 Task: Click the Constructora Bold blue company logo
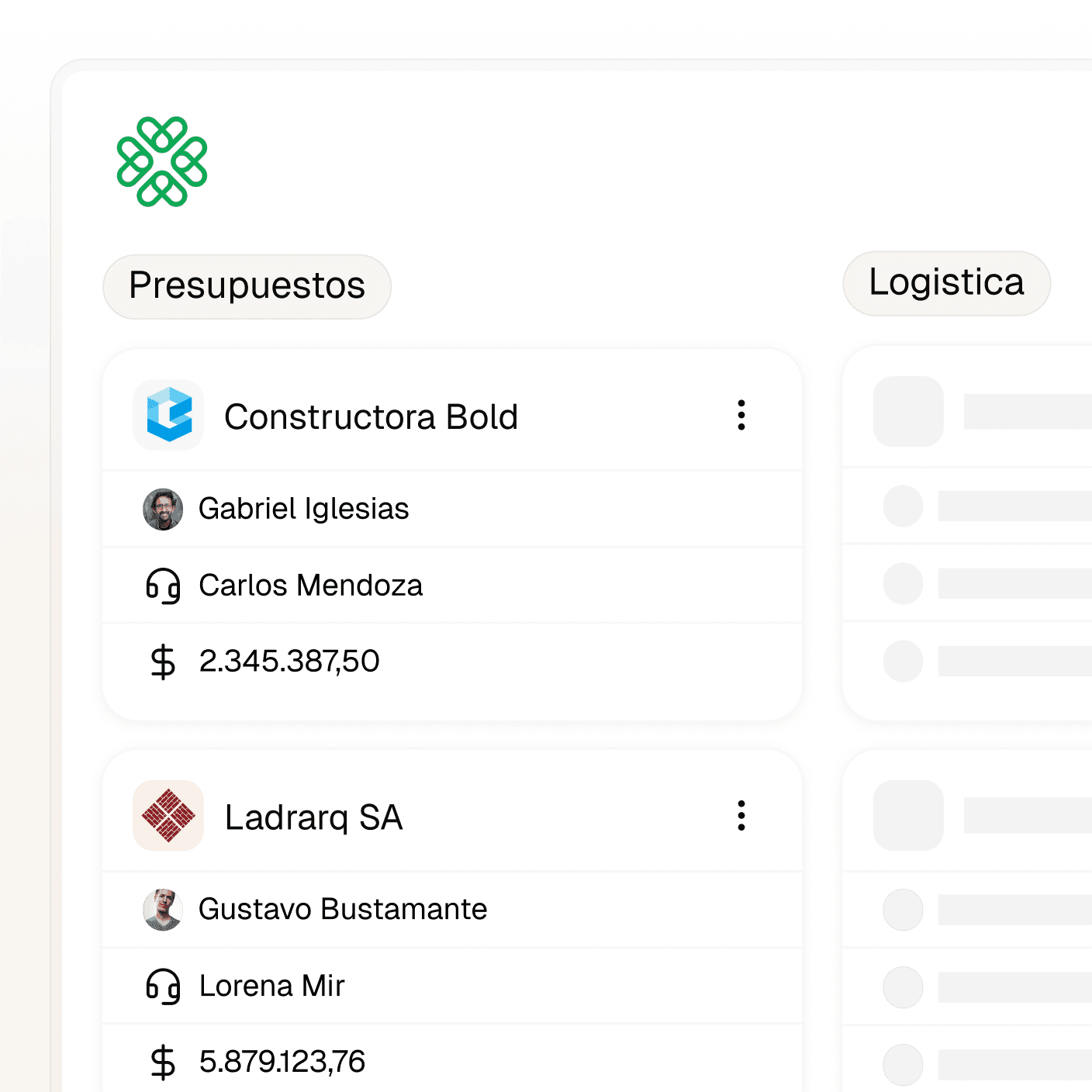click(x=168, y=415)
